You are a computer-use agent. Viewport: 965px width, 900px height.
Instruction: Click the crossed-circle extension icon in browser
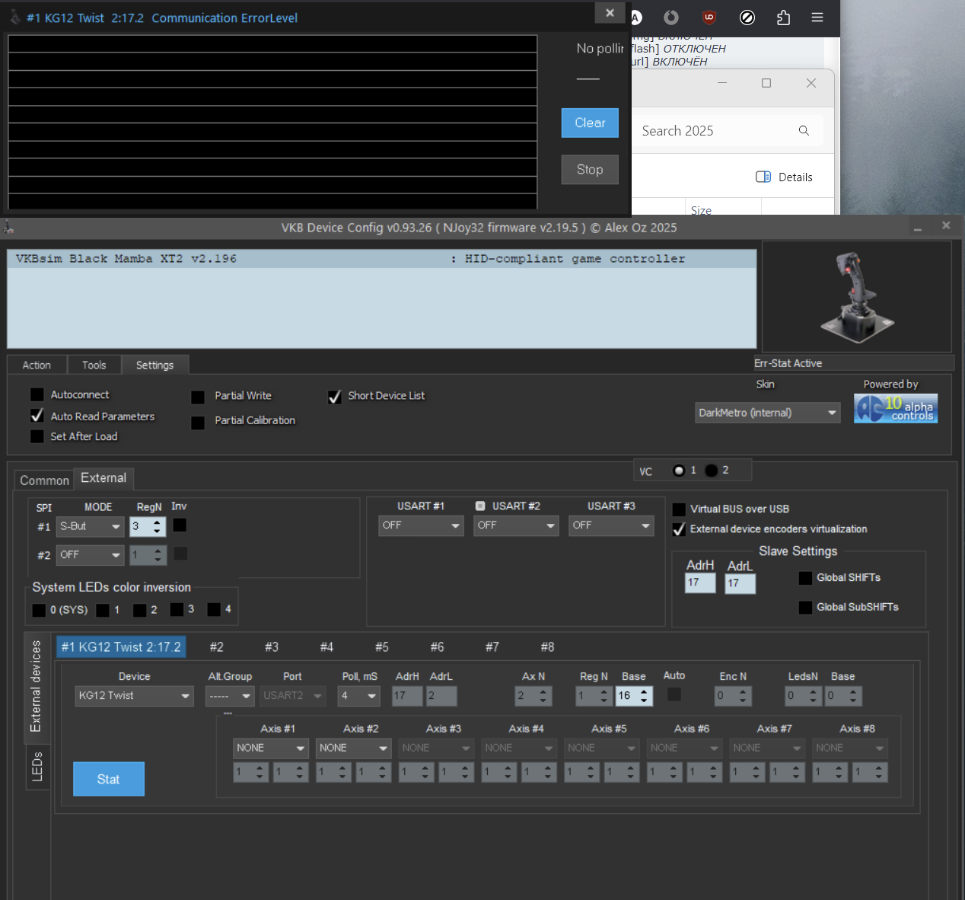(747, 17)
